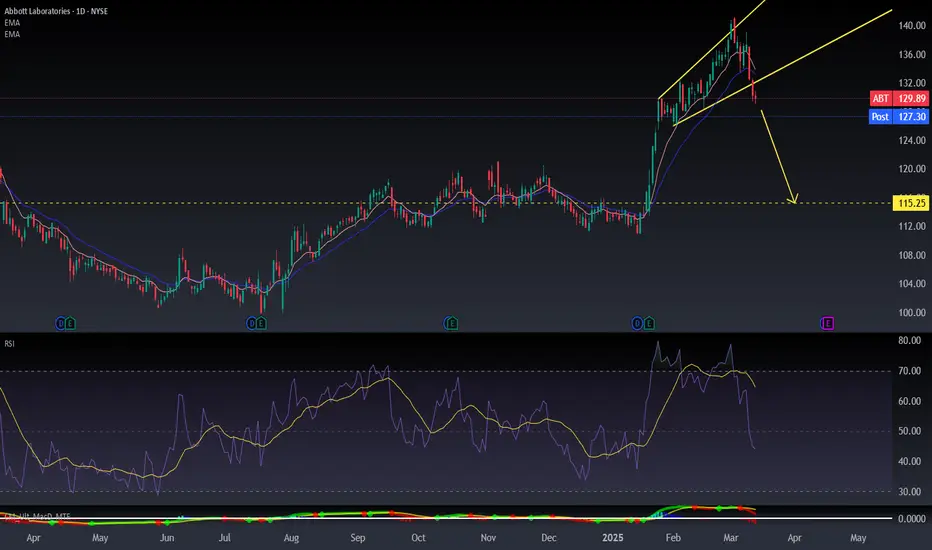Click the Jul label on time axis

(224, 538)
